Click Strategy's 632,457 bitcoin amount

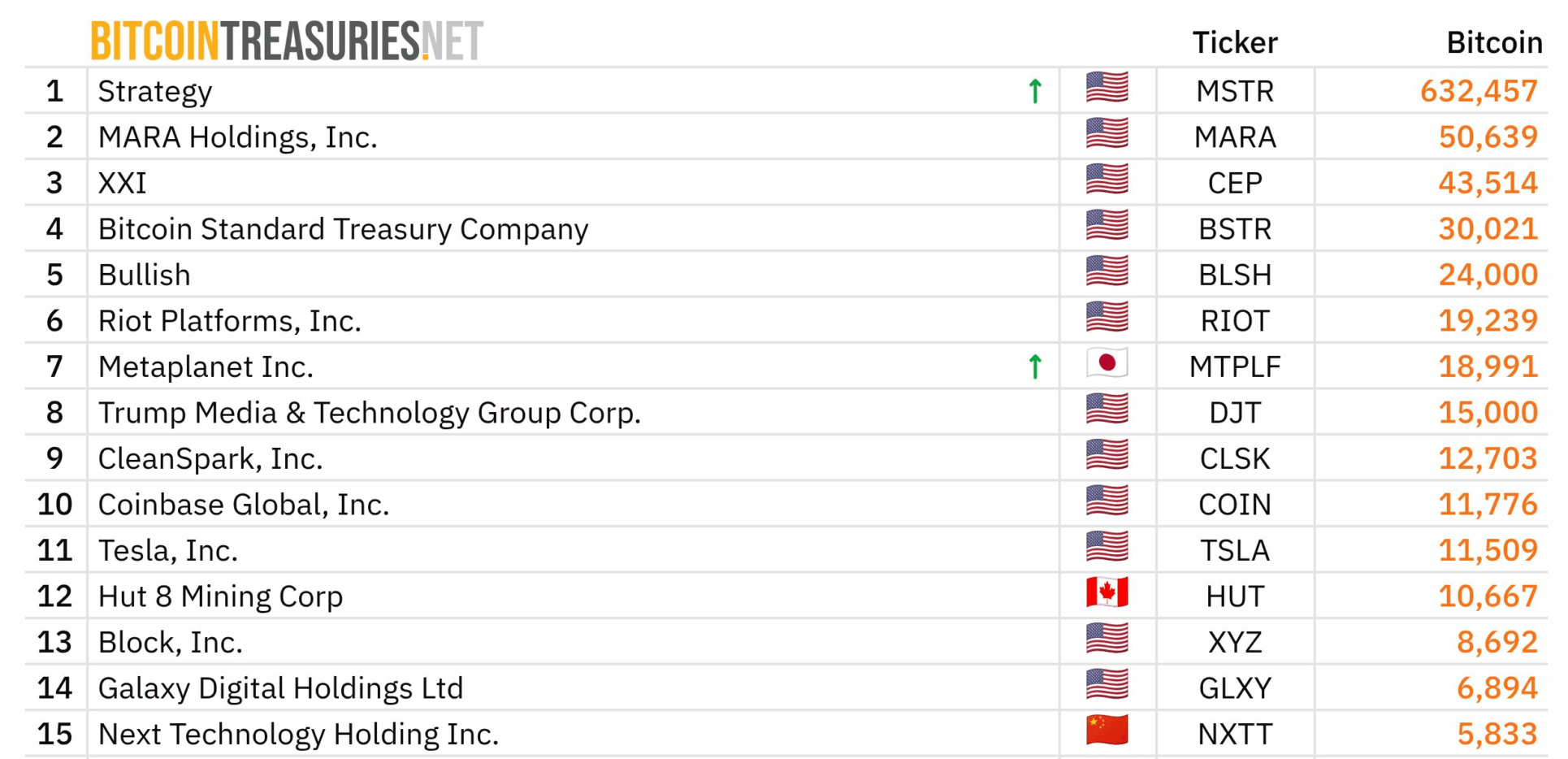[1478, 91]
